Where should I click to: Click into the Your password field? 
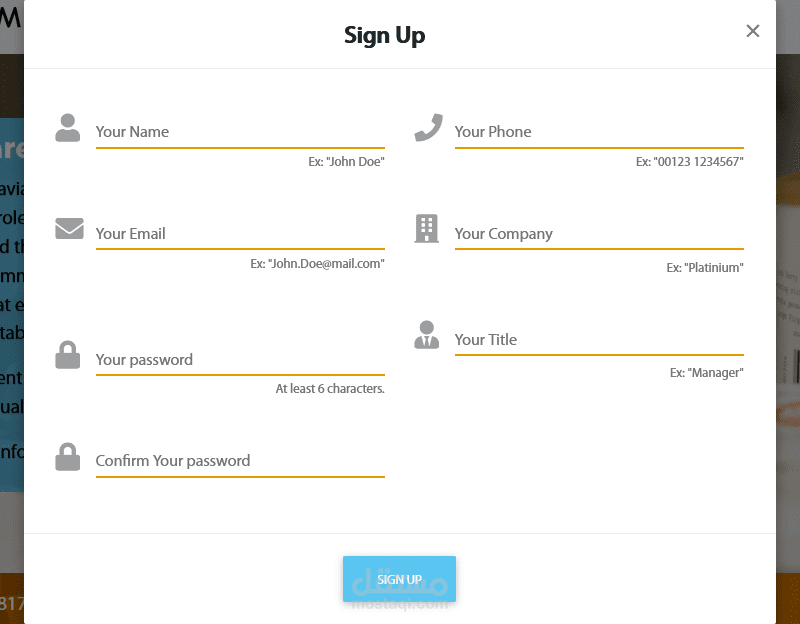point(240,360)
